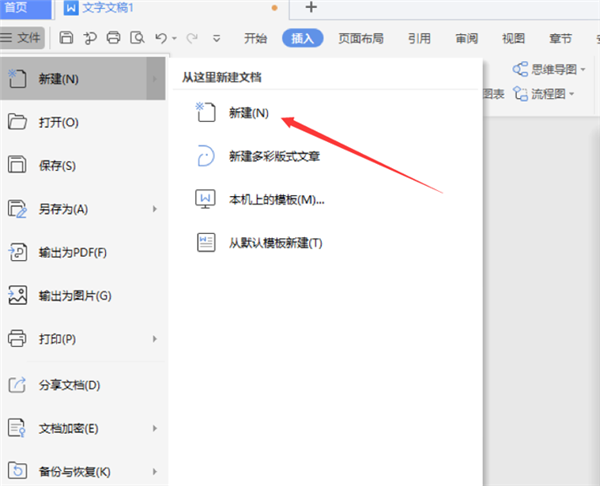Click the 文件 menu button
This screenshot has height=486, width=600.
23,38
